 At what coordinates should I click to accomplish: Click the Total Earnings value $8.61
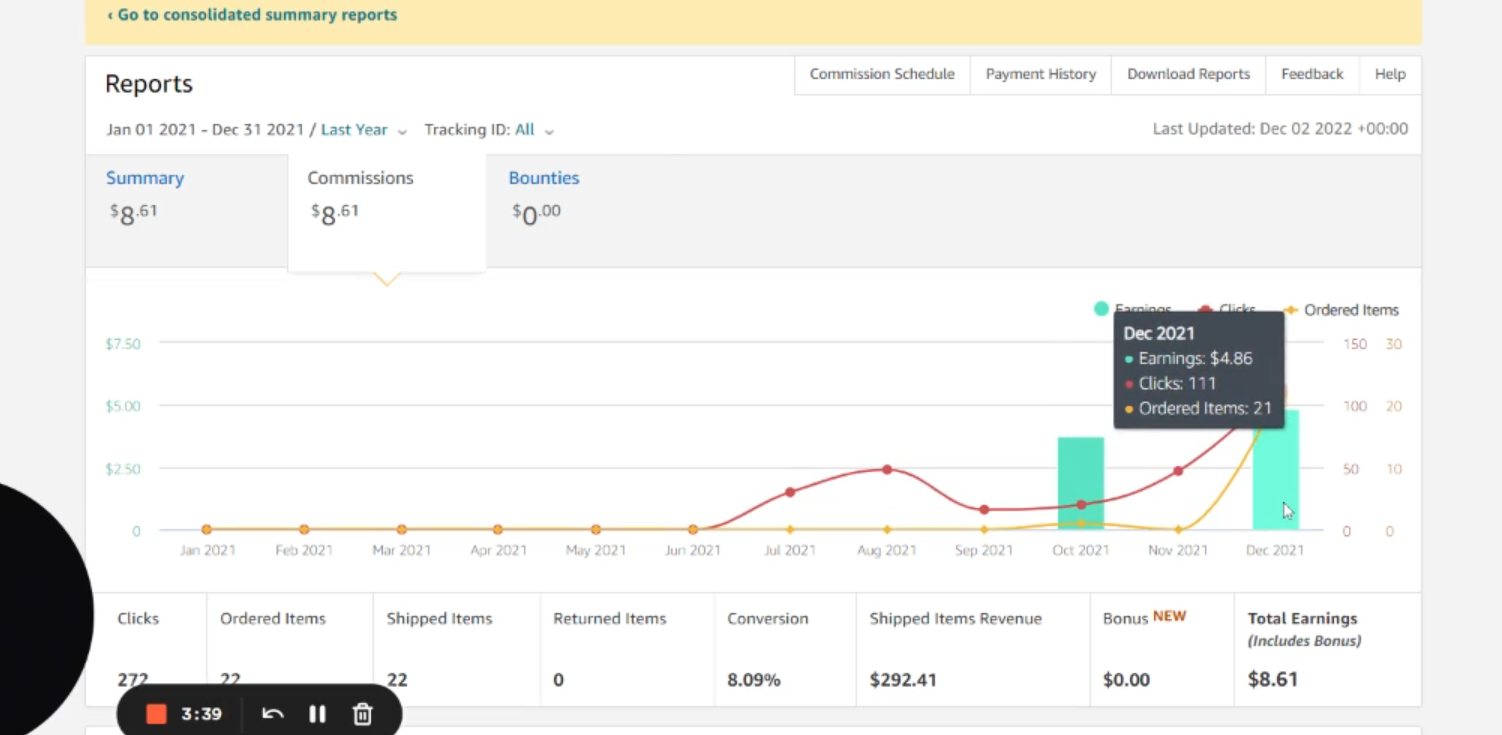1273,680
